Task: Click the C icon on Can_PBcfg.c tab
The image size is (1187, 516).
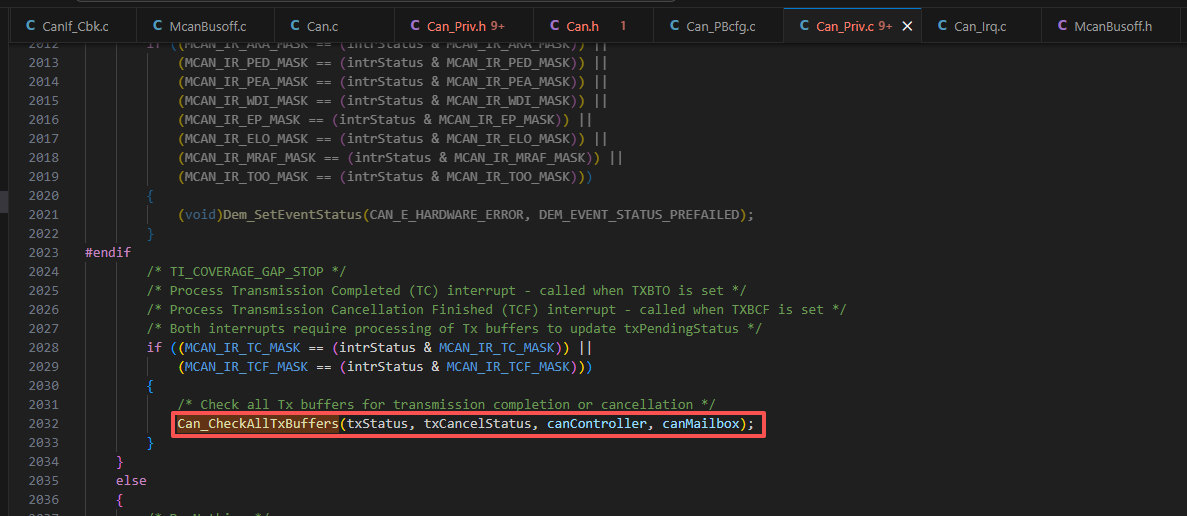Action: click(x=674, y=26)
